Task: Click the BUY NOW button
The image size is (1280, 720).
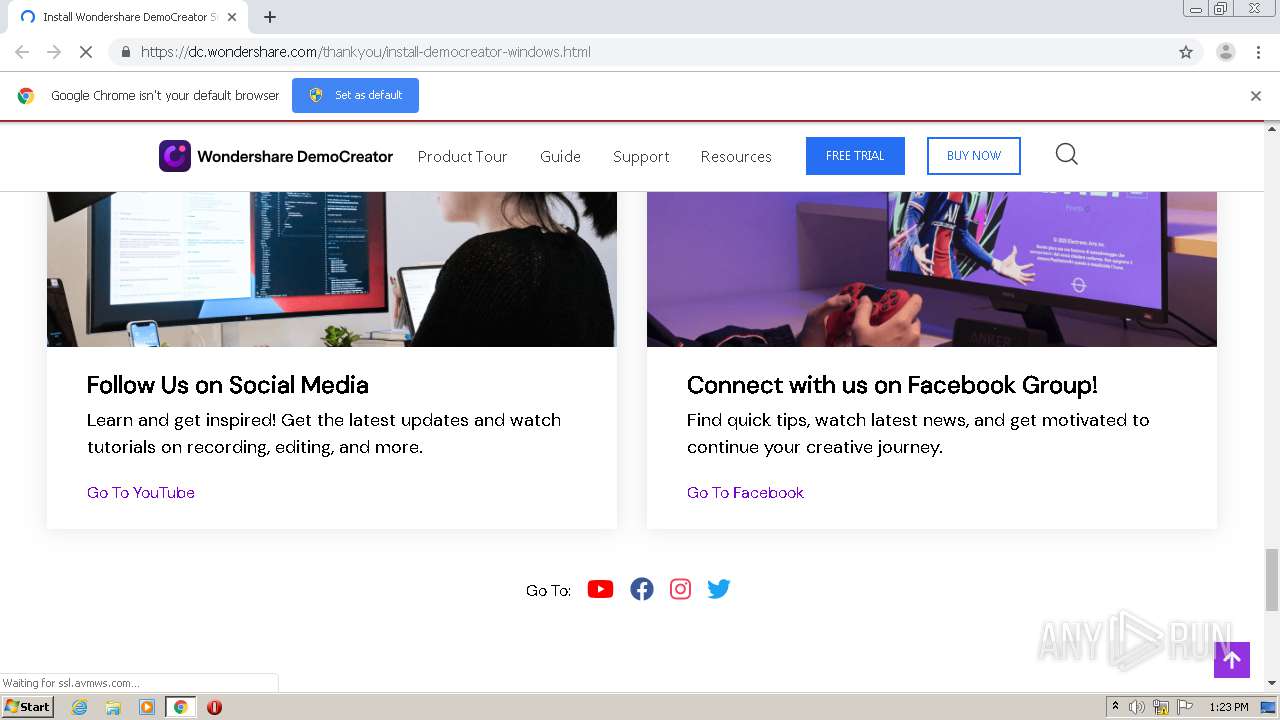Action: click(974, 156)
